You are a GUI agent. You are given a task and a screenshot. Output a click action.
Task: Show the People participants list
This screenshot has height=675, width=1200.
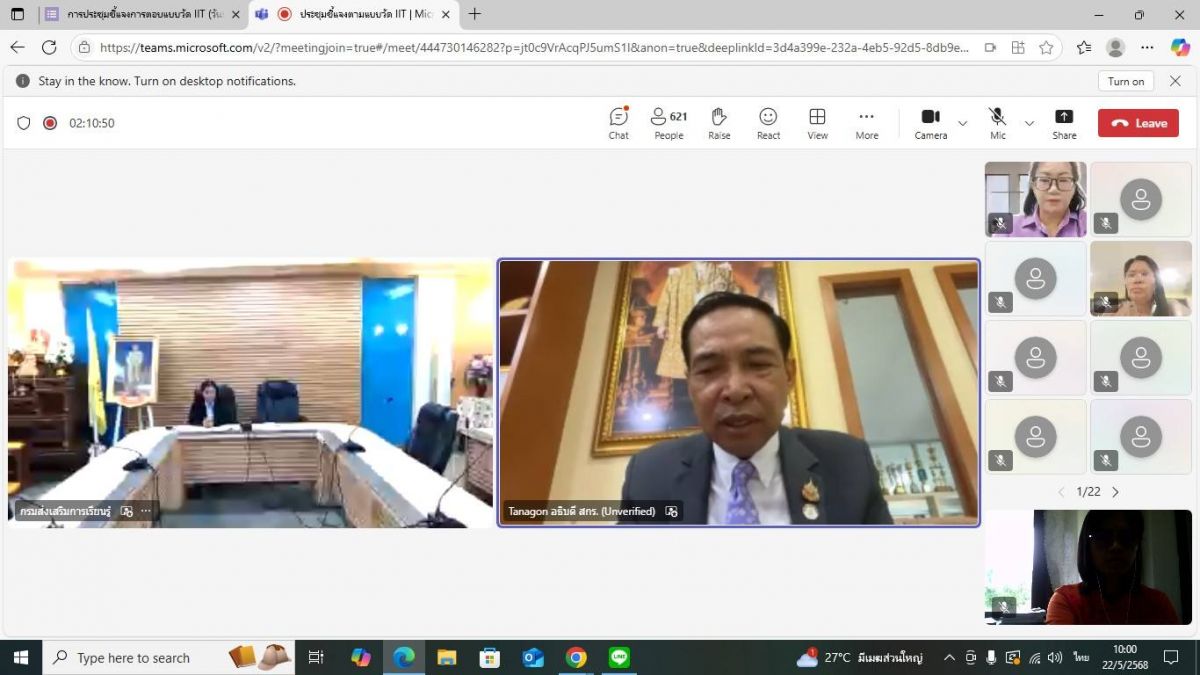click(668, 123)
